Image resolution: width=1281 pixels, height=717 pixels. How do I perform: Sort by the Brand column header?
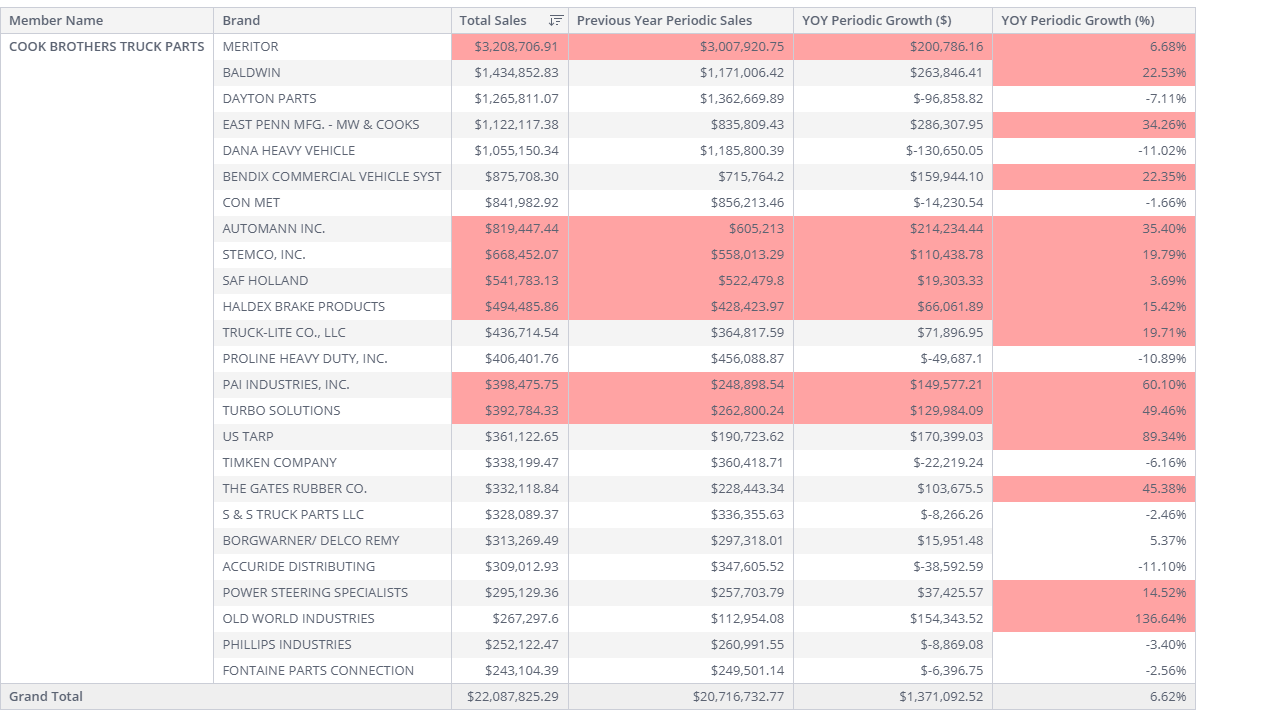tap(240, 20)
